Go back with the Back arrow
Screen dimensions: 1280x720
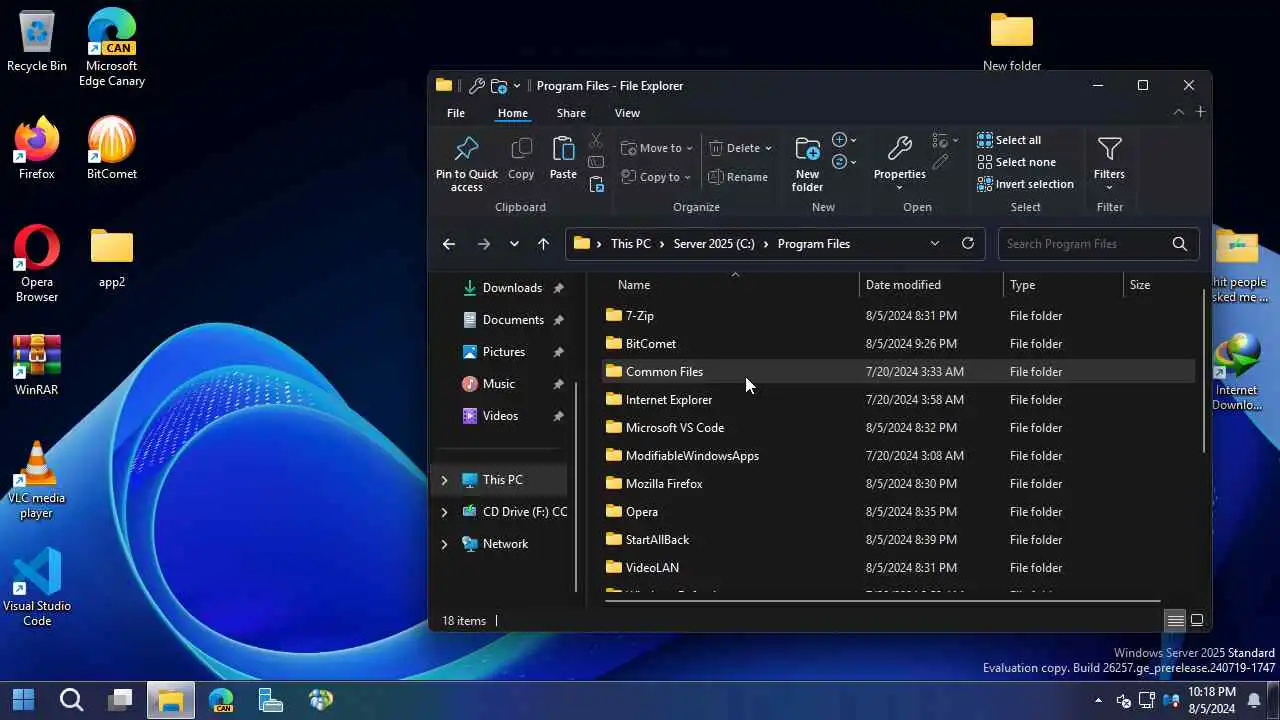click(x=449, y=244)
